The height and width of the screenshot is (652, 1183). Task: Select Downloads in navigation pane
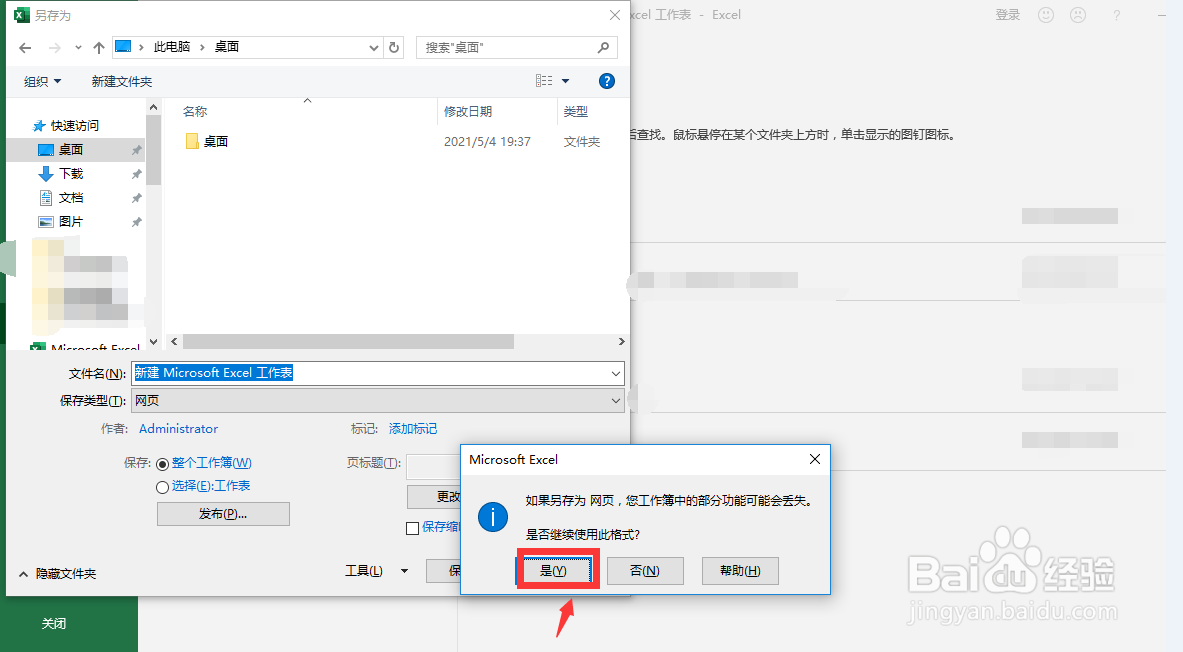[x=71, y=174]
